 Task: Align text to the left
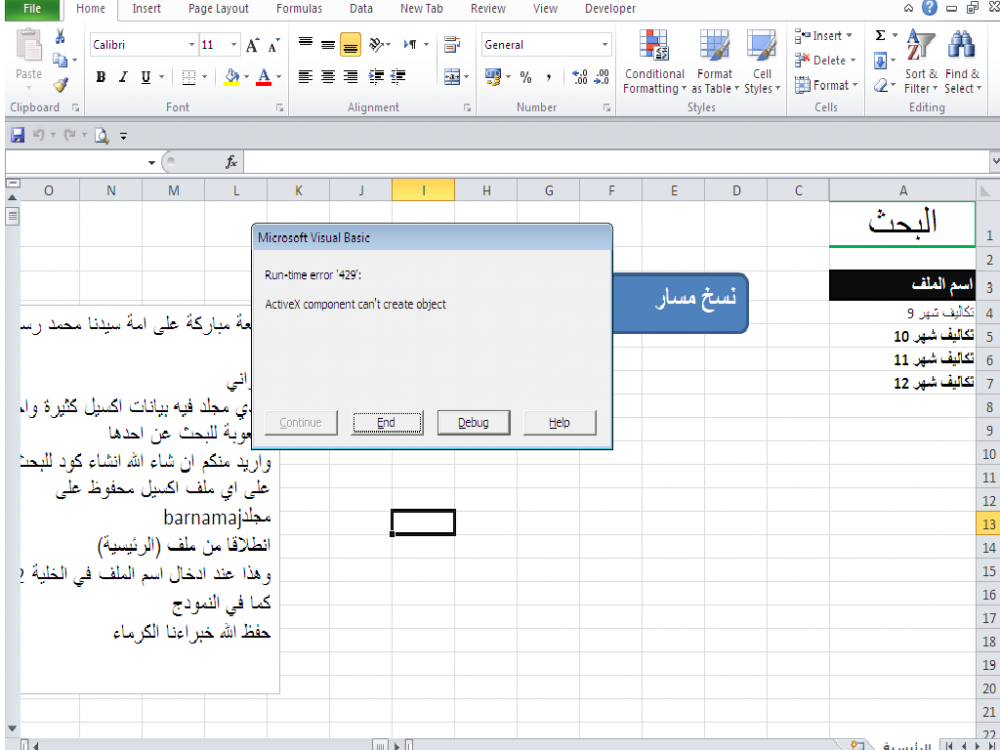(306, 77)
